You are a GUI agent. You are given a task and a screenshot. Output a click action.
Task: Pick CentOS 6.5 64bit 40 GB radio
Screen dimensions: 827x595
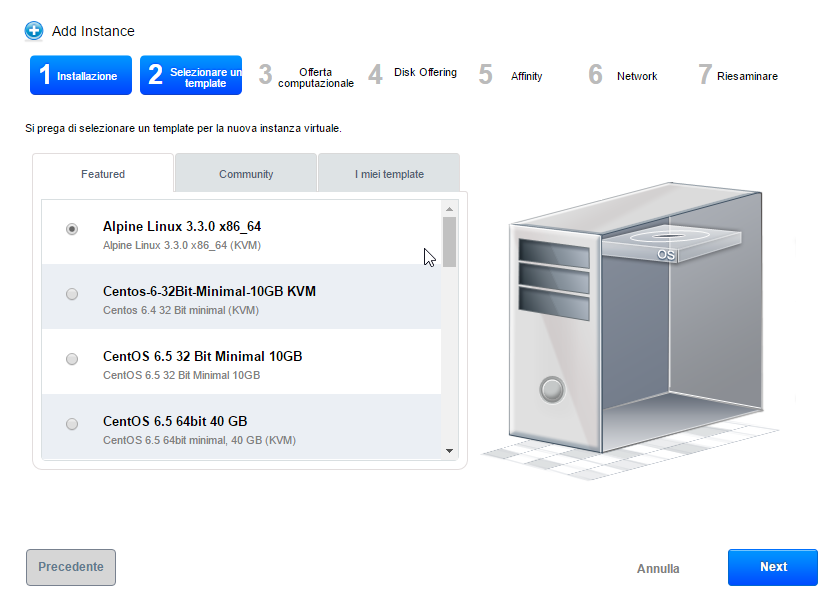point(72,424)
